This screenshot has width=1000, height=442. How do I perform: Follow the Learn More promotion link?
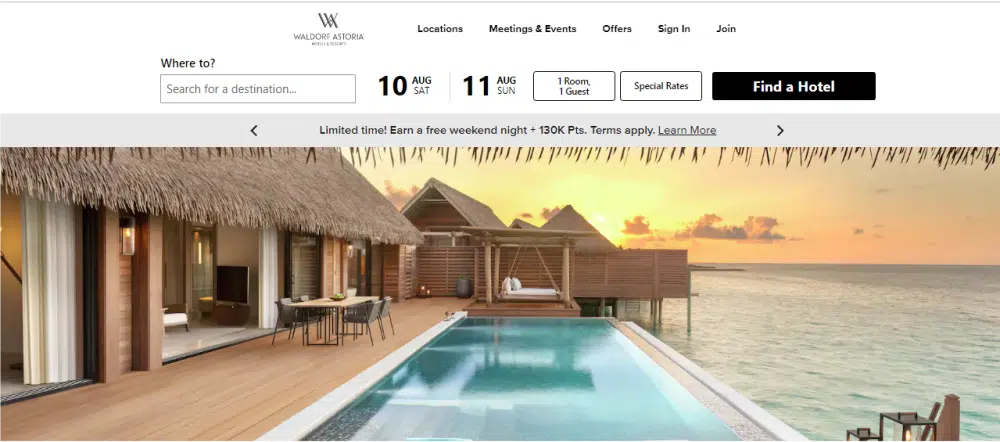(687, 130)
